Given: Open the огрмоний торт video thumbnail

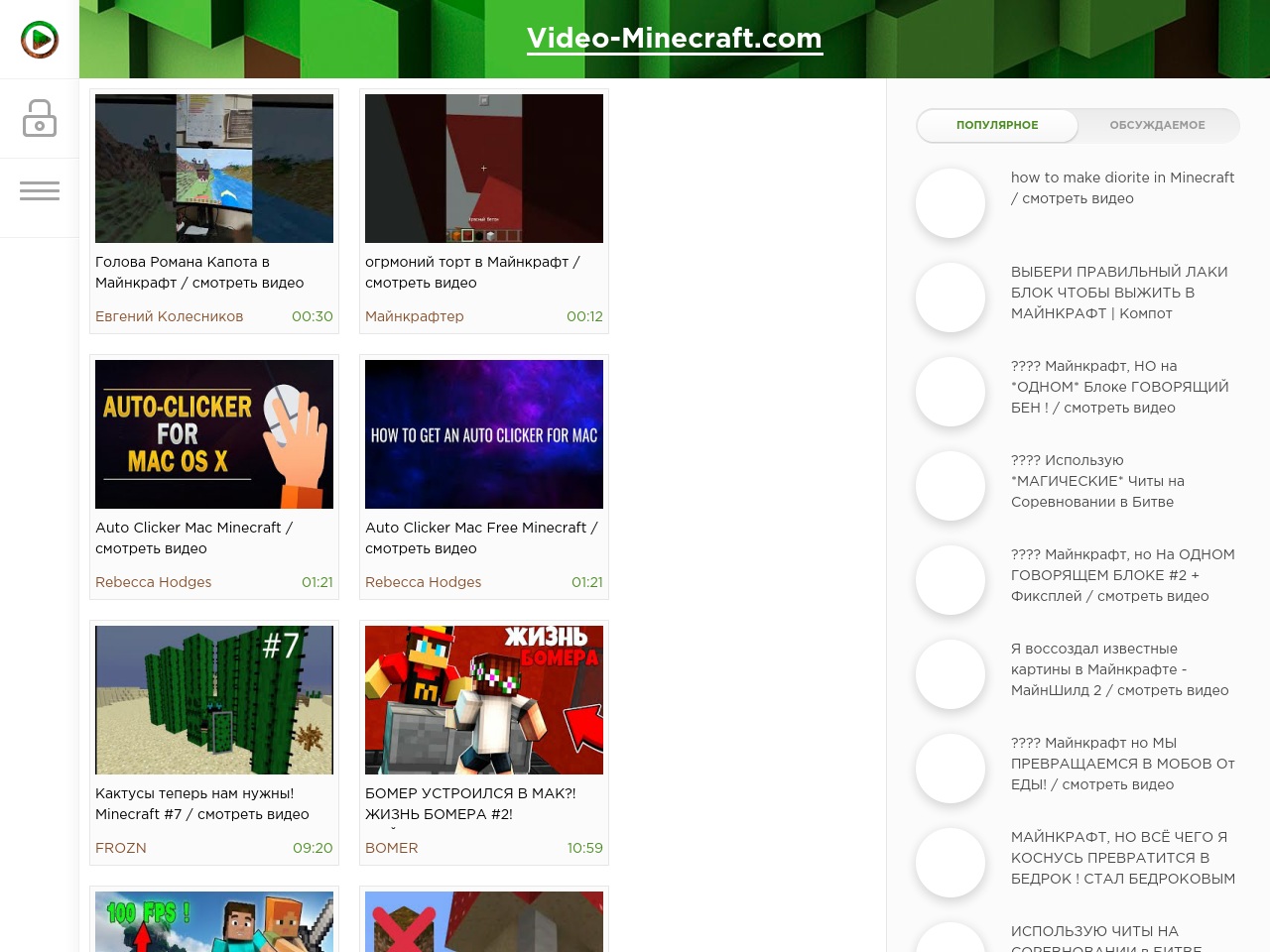Looking at the screenshot, I should pos(484,169).
